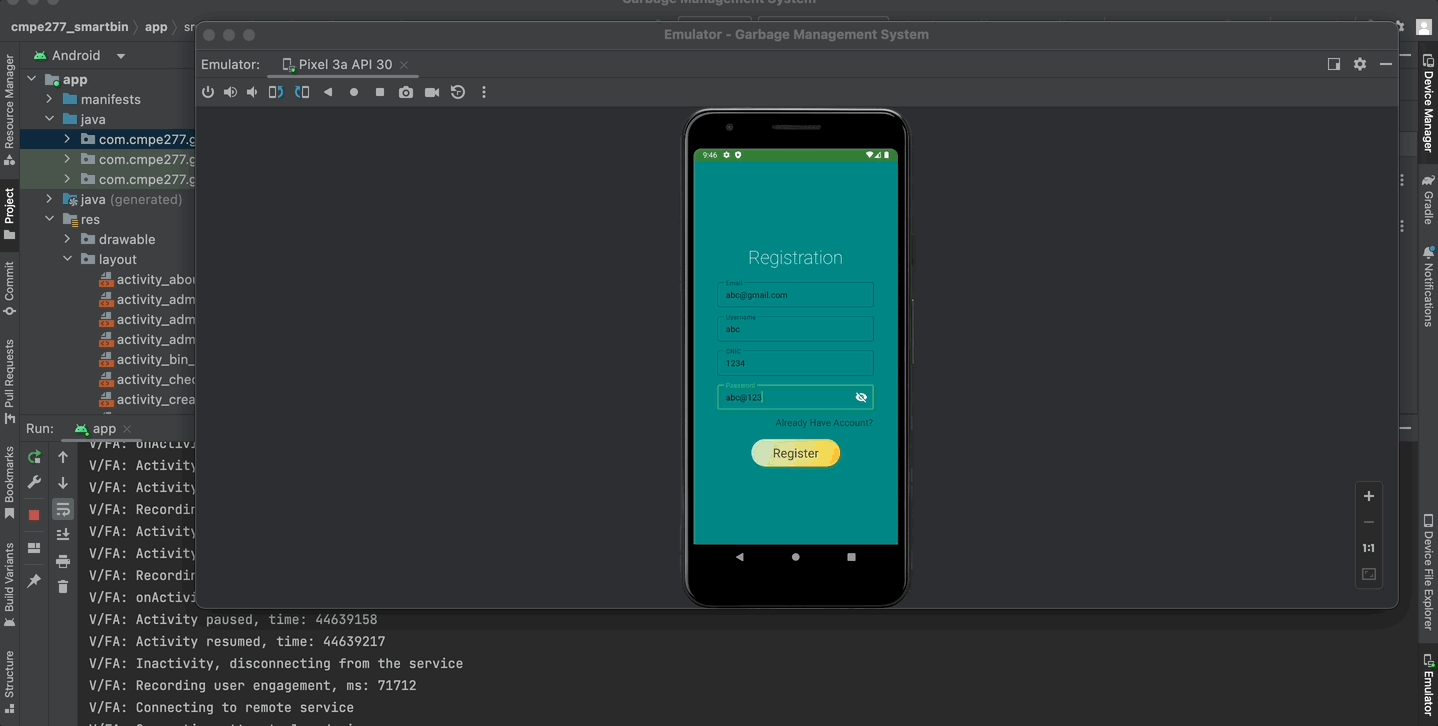Toggle emulator window display mode icon
Viewport: 1438px width, 726px height.
pos(1334,64)
